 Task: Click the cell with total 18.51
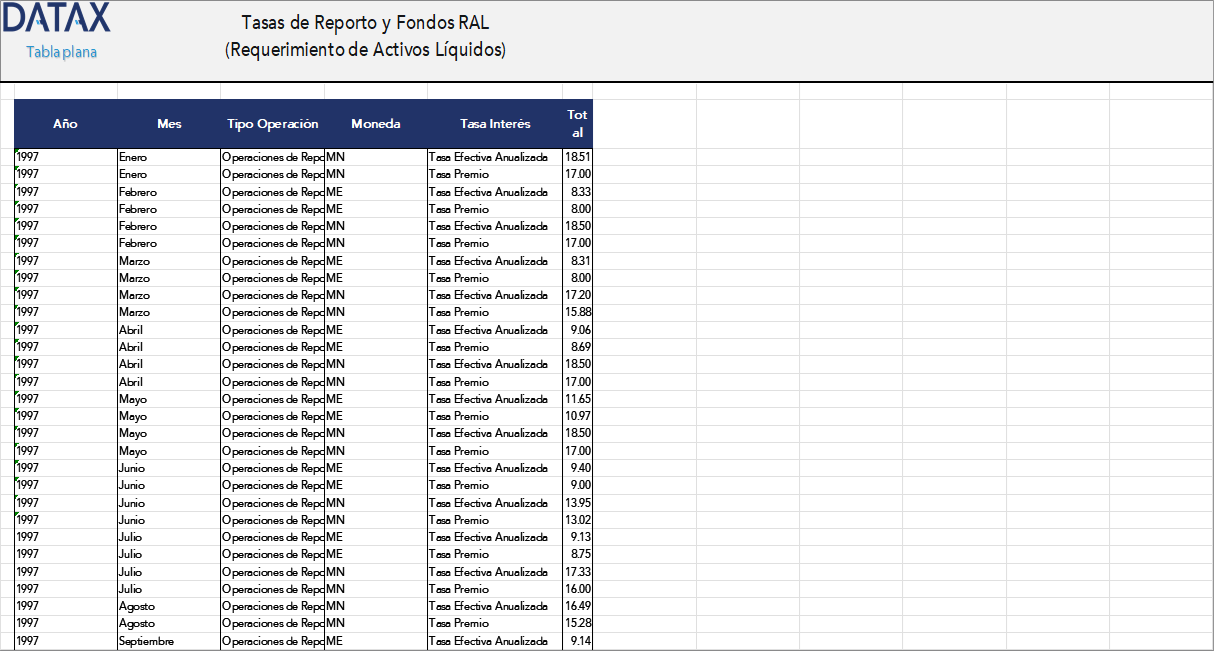point(577,157)
